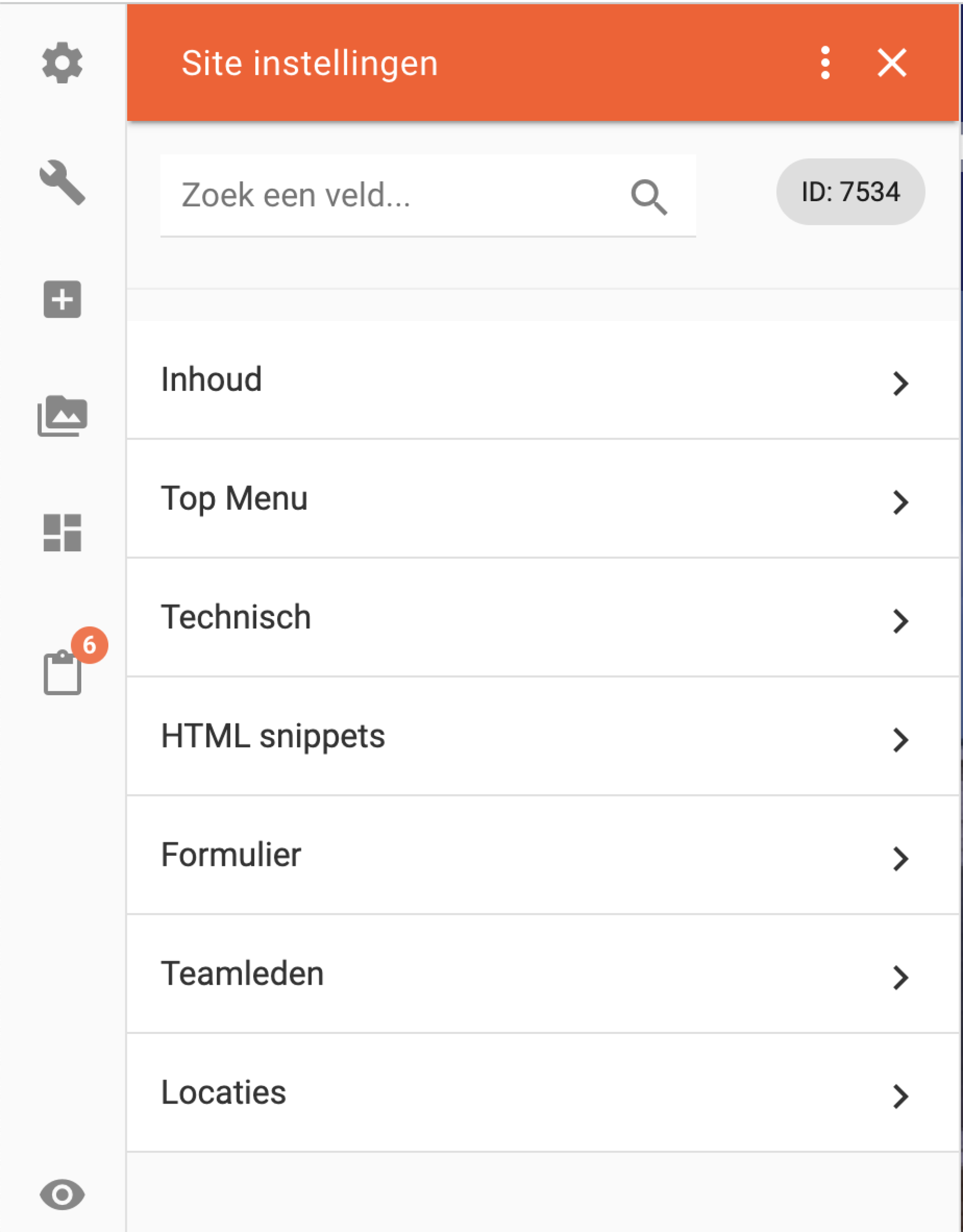Open the dashboard layout icon
This screenshot has height=1232, width=963.
click(x=62, y=533)
